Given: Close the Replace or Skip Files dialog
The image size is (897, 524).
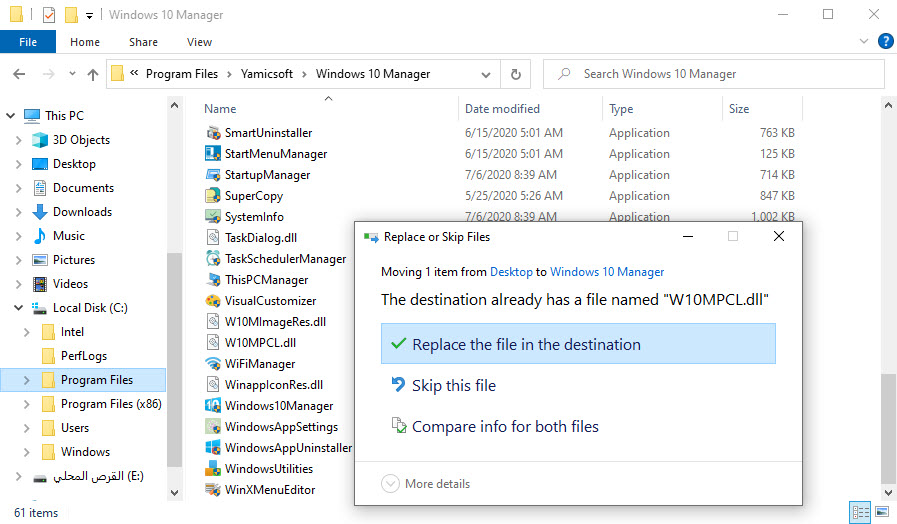Looking at the screenshot, I should click(x=779, y=236).
